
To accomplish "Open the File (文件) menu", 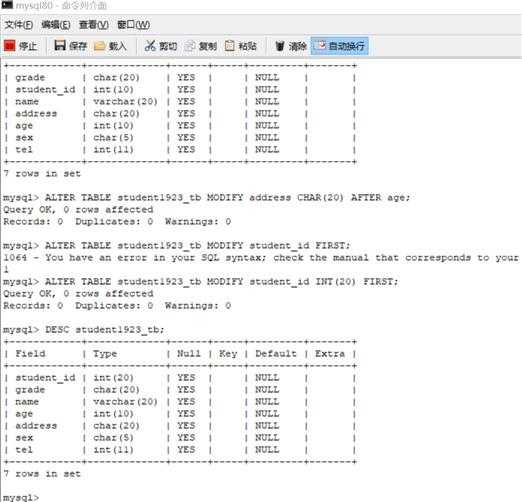I will (x=19, y=24).
